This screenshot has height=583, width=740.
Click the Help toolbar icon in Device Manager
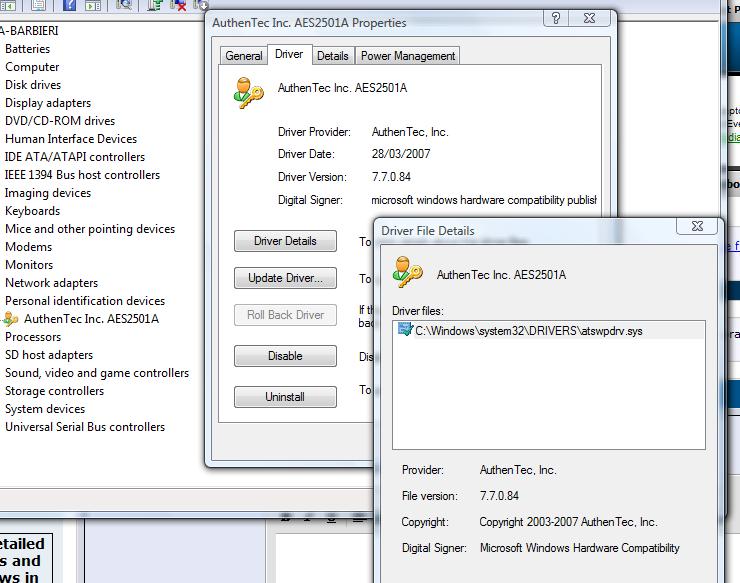(x=69, y=5)
